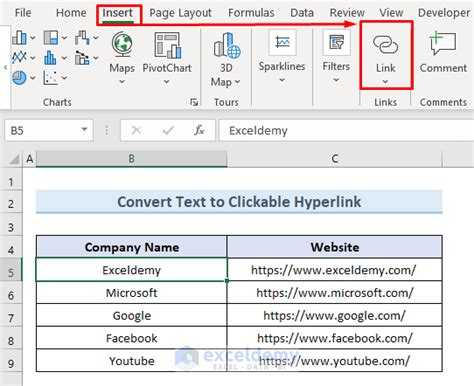Launch the 3D Map tours icon

227,45
